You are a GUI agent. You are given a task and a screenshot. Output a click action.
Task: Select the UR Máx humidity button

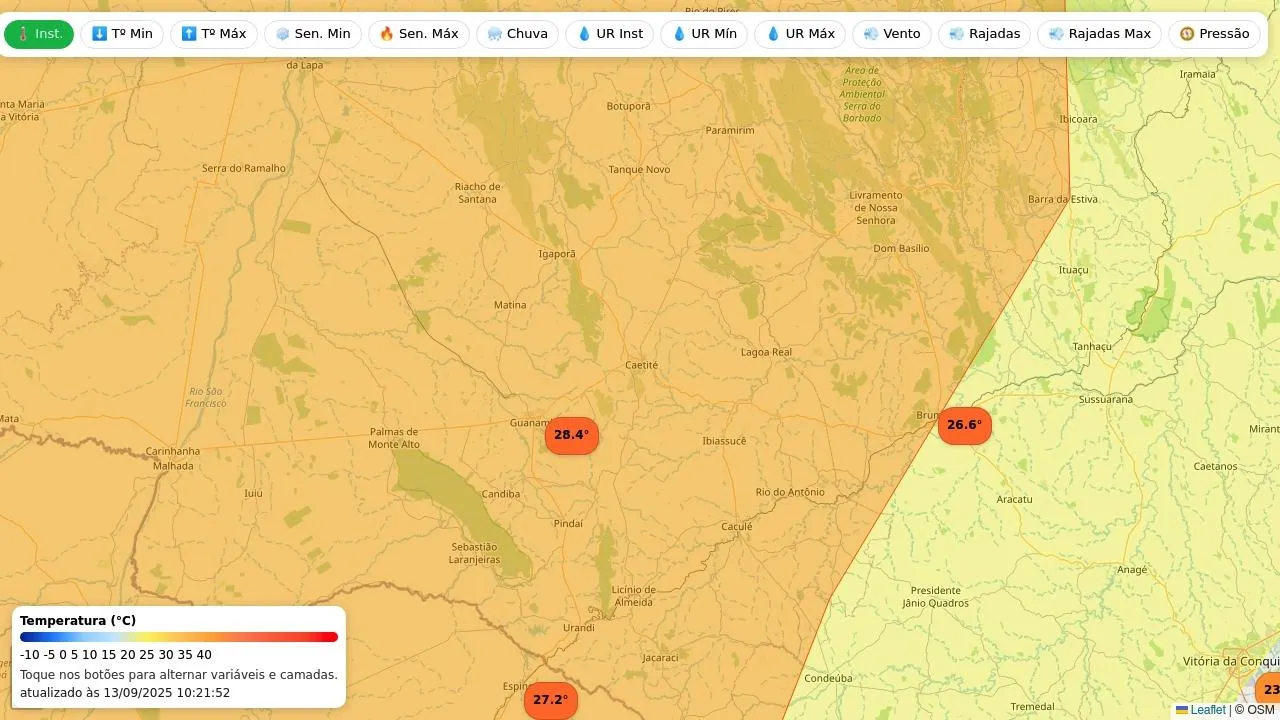(x=799, y=34)
